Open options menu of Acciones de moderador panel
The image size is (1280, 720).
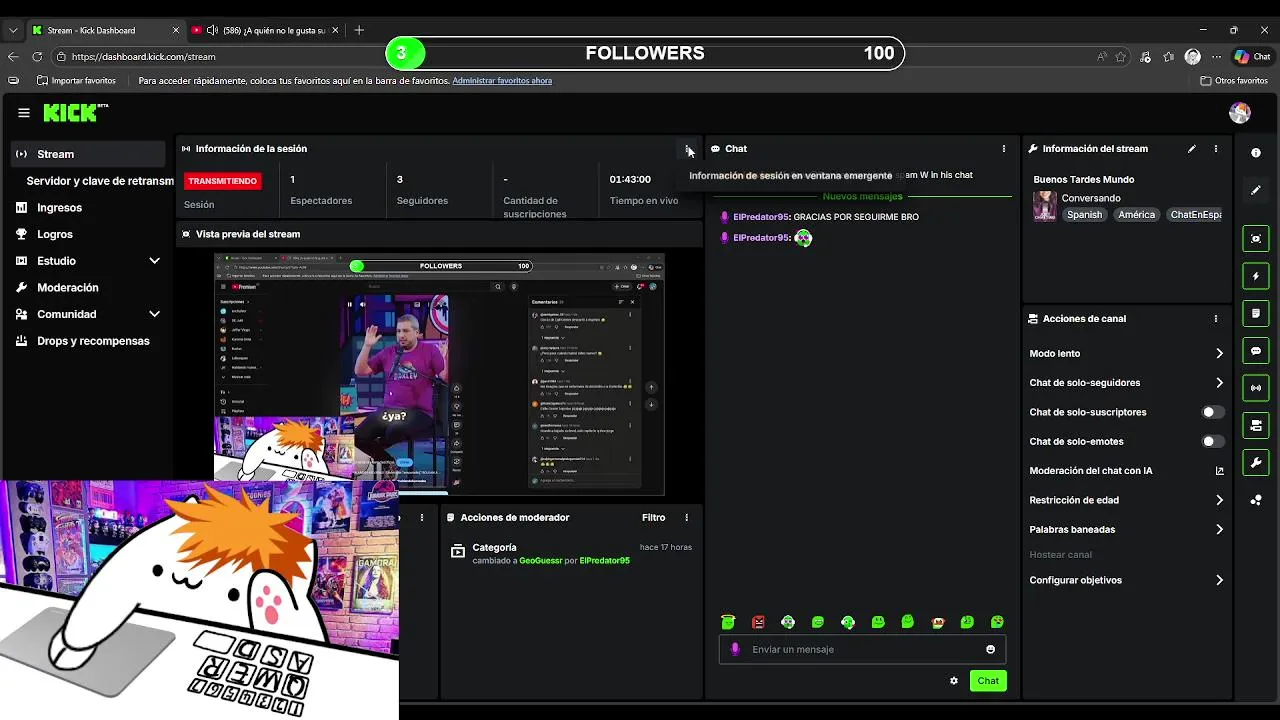tap(686, 518)
